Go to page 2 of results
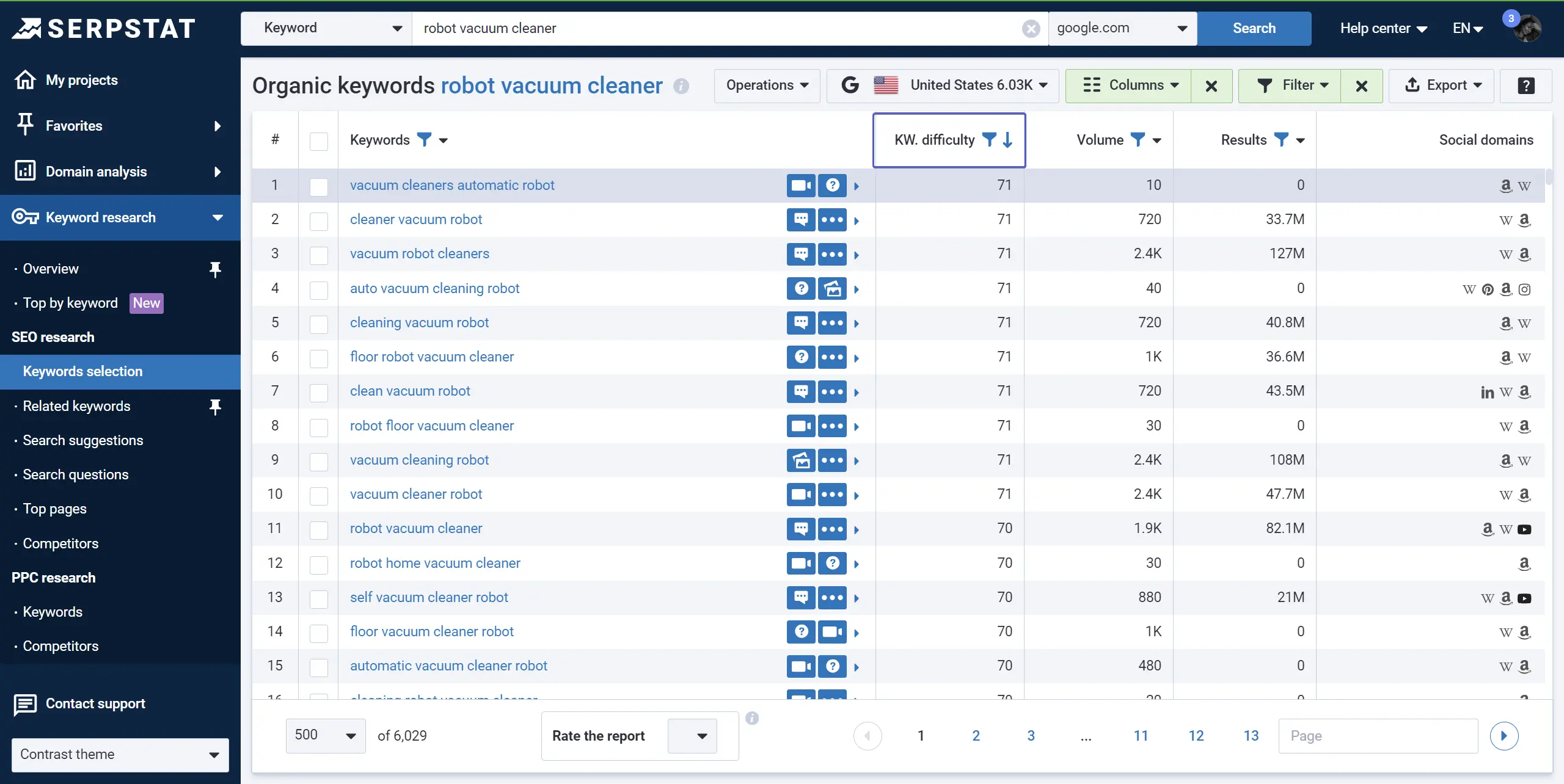Image resolution: width=1564 pixels, height=784 pixels. (x=976, y=736)
